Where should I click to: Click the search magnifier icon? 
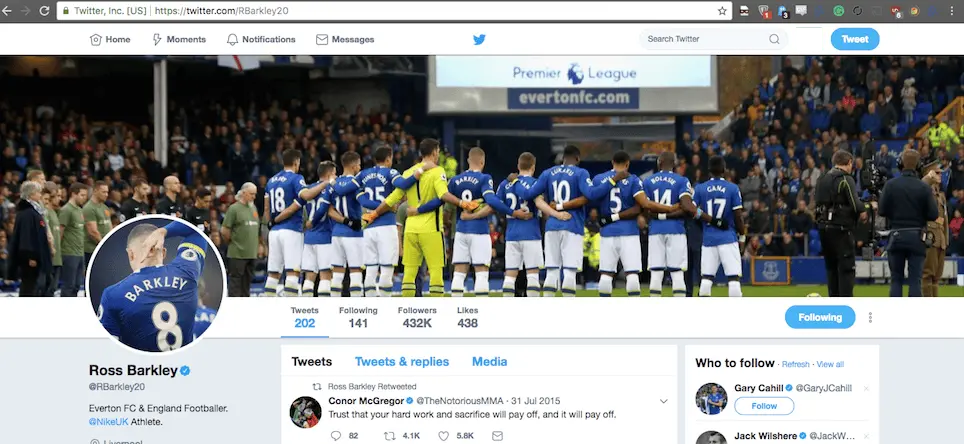point(774,40)
